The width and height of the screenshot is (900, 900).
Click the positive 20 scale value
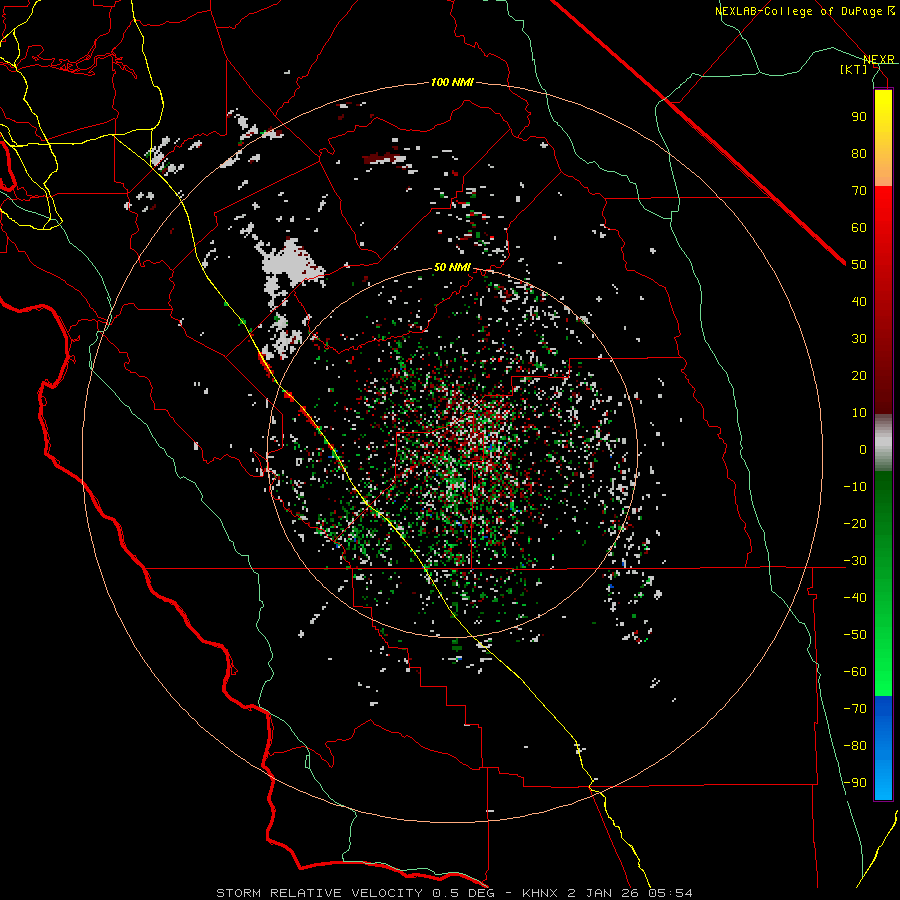click(859, 376)
